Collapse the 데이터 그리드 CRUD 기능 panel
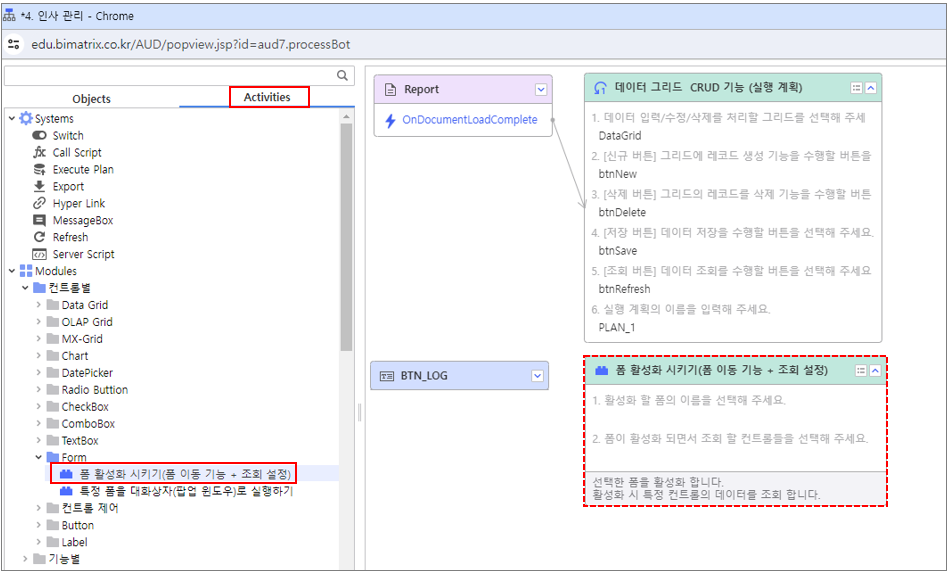Screen dimensions: 948x572 coord(871,88)
